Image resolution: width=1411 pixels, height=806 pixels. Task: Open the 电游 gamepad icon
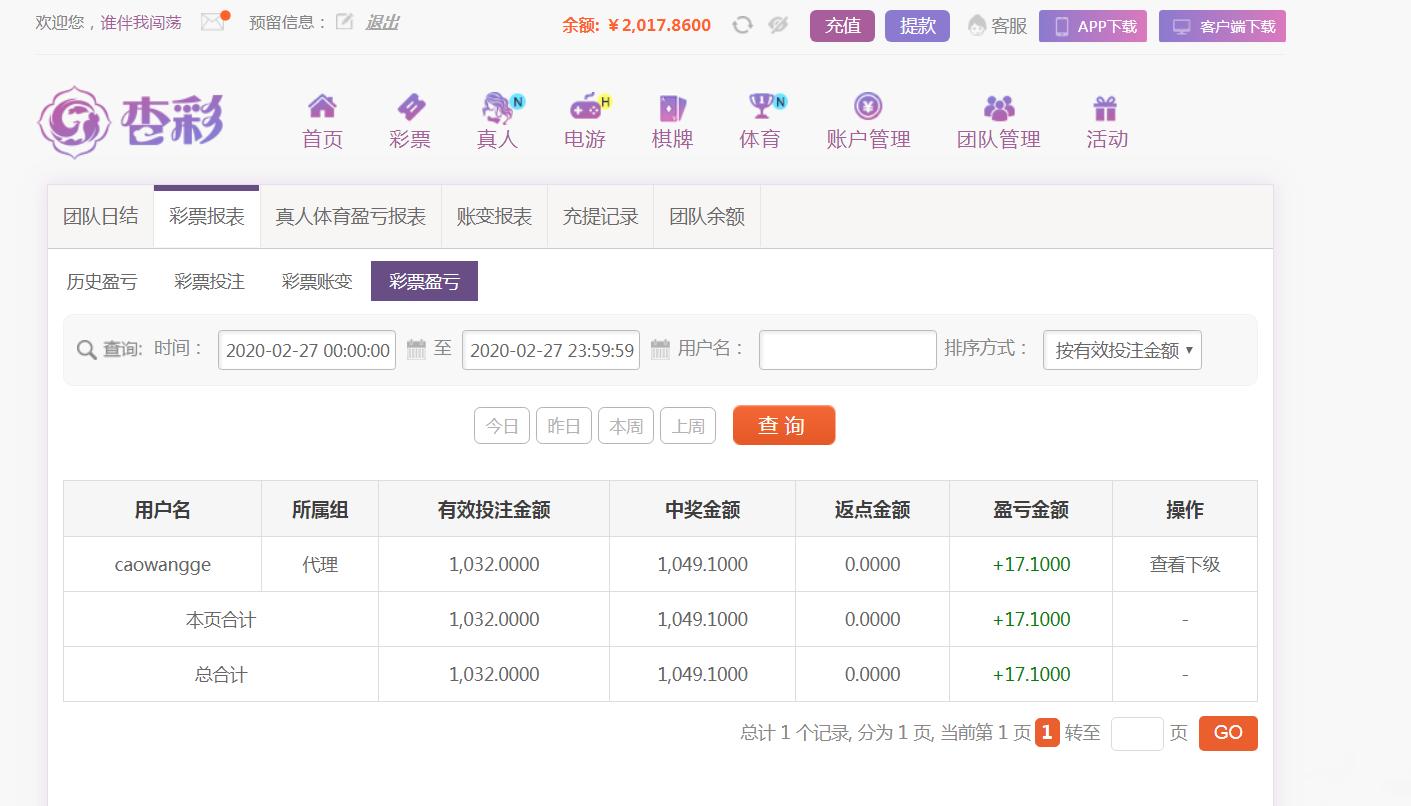(585, 106)
